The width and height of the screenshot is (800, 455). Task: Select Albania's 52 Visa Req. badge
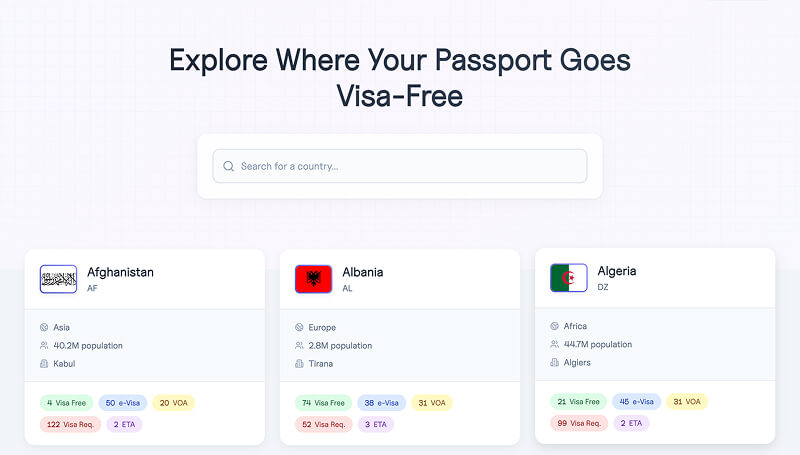(x=320, y=424)
